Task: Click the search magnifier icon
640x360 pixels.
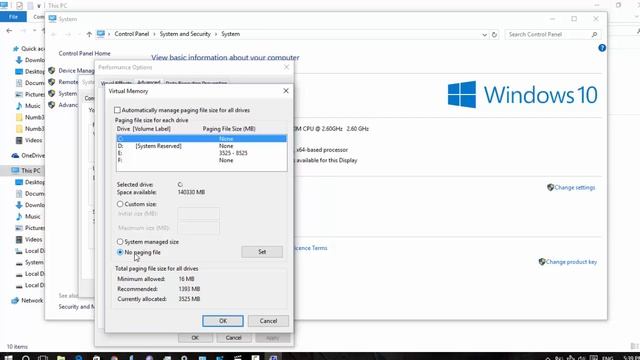Action: coord(594,35)
